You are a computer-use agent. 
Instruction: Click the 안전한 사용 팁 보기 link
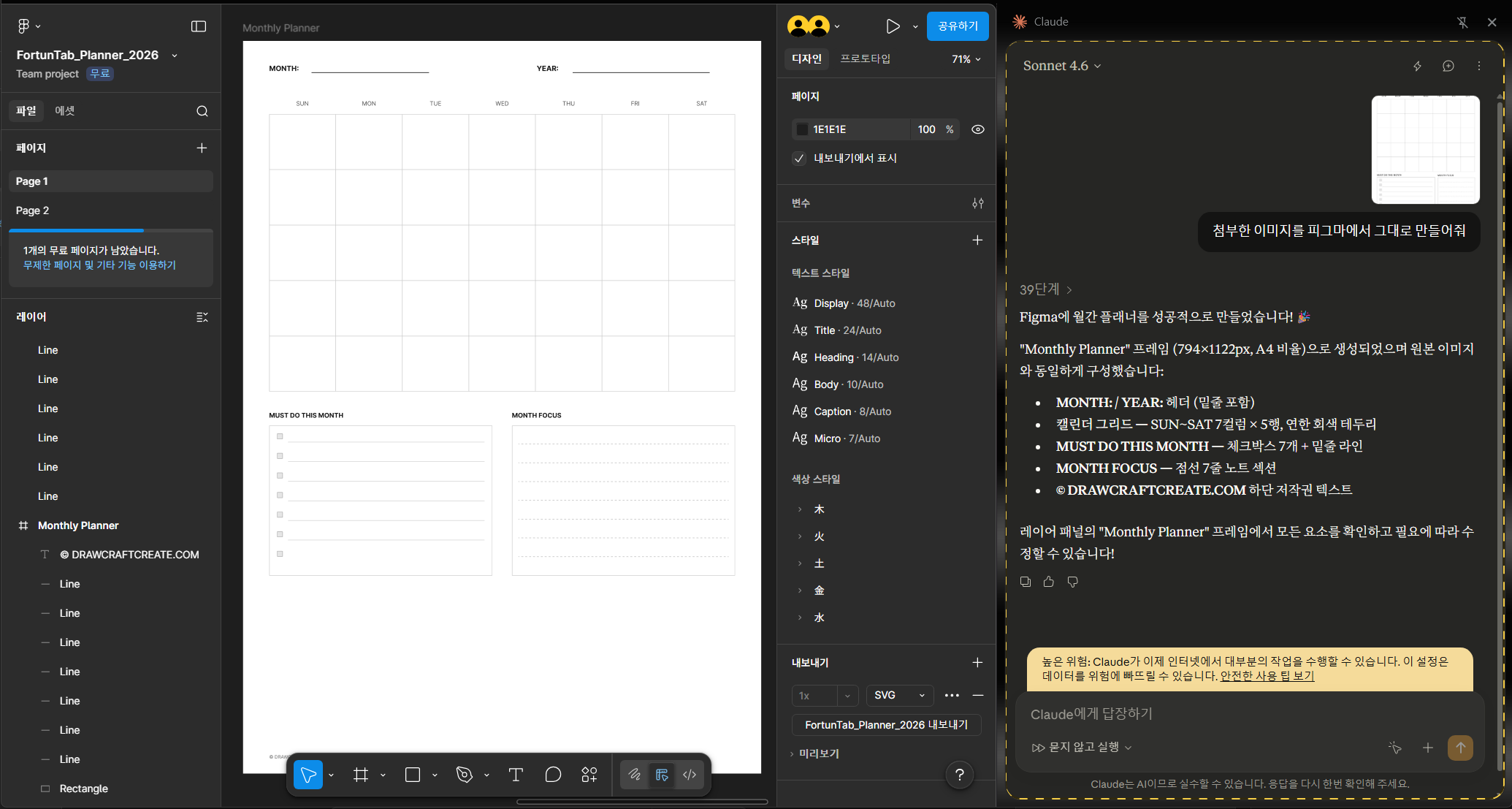click(x=1267, y=676)
